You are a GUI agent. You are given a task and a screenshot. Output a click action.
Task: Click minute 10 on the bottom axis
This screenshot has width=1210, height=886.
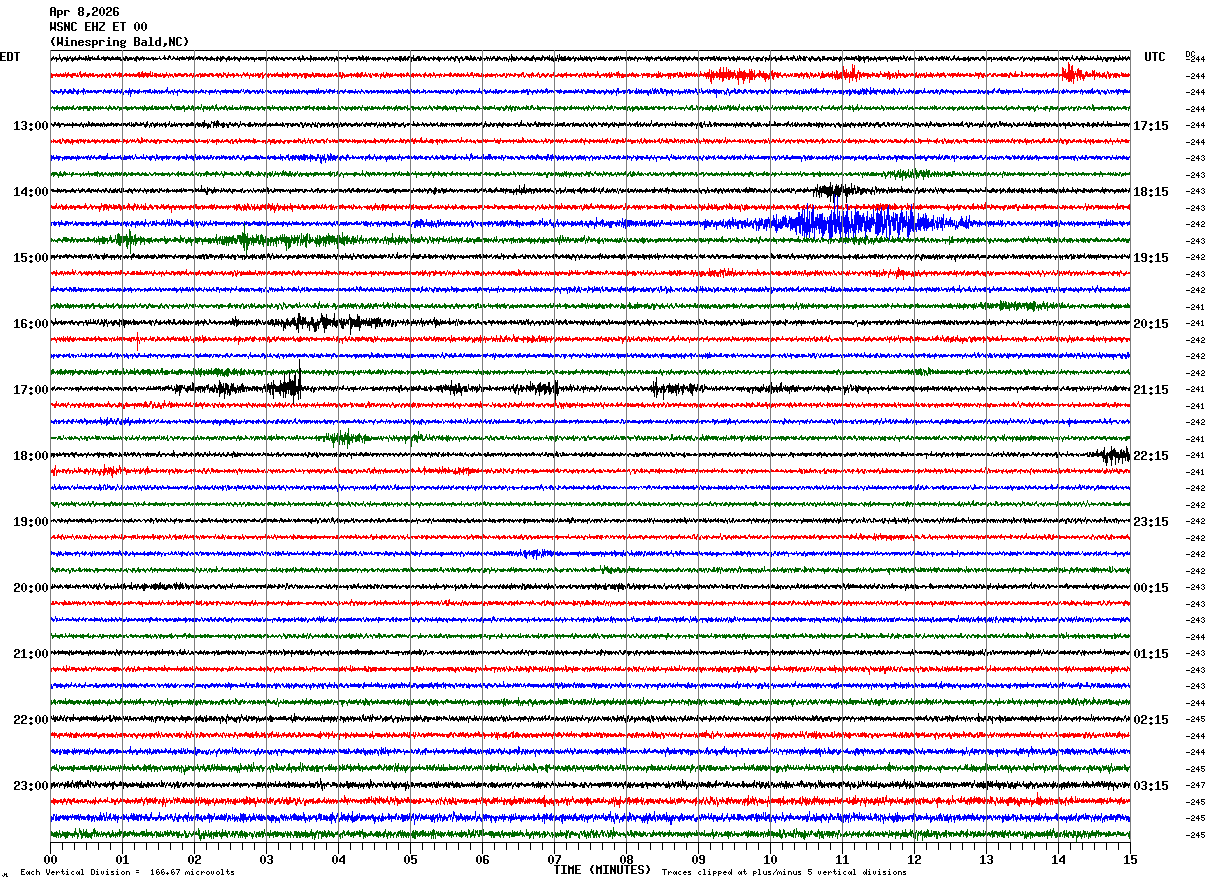pos(770,859)
